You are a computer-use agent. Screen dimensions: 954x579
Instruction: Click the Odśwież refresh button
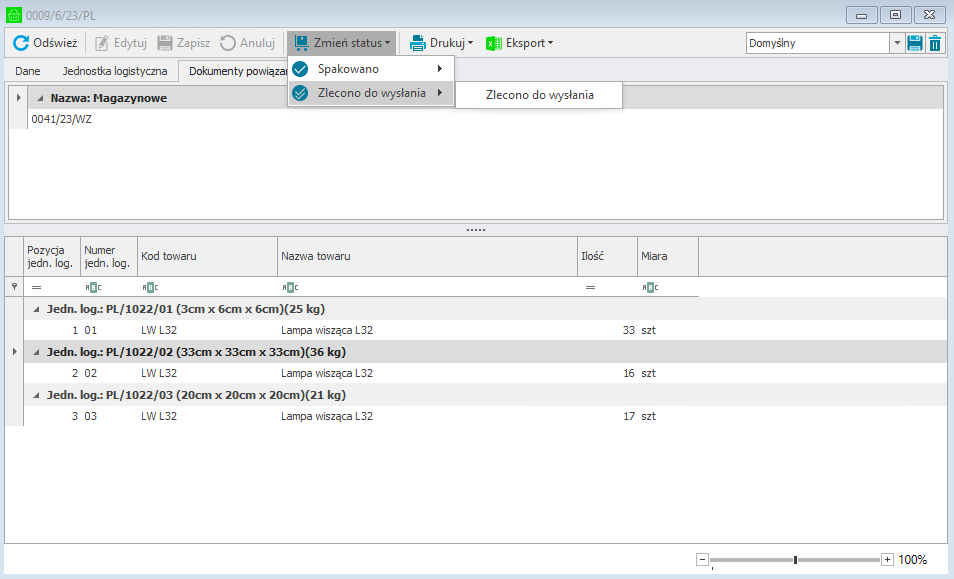point(45,43)
